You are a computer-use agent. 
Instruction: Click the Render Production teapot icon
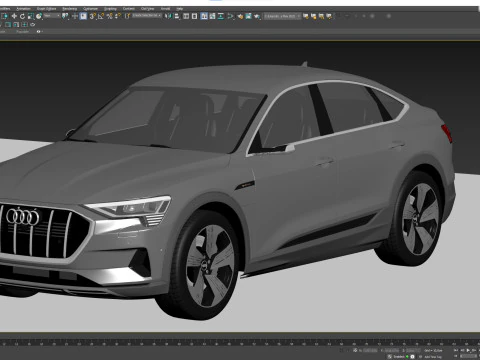(257, 16)
